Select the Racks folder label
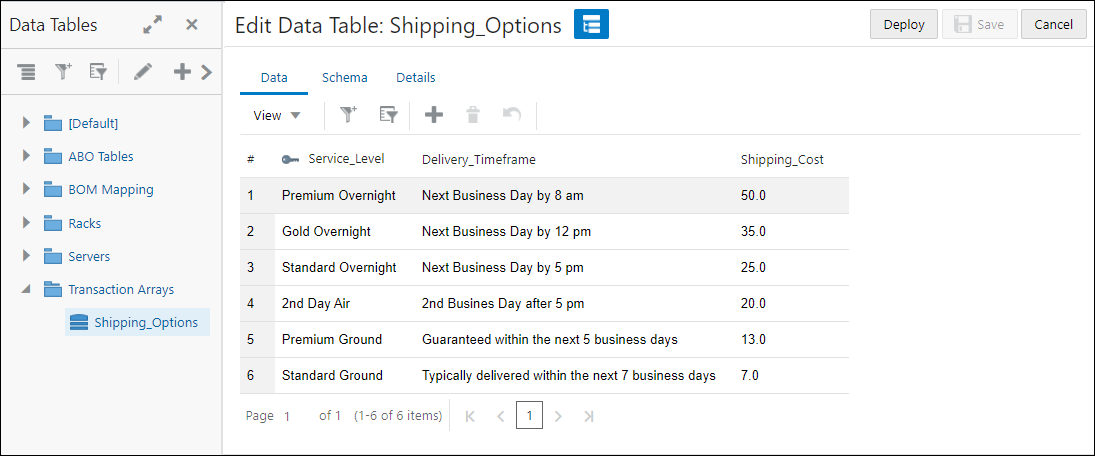Image resolution: width=1095 pixels, height=456 pixels. (x=84, y=223)
